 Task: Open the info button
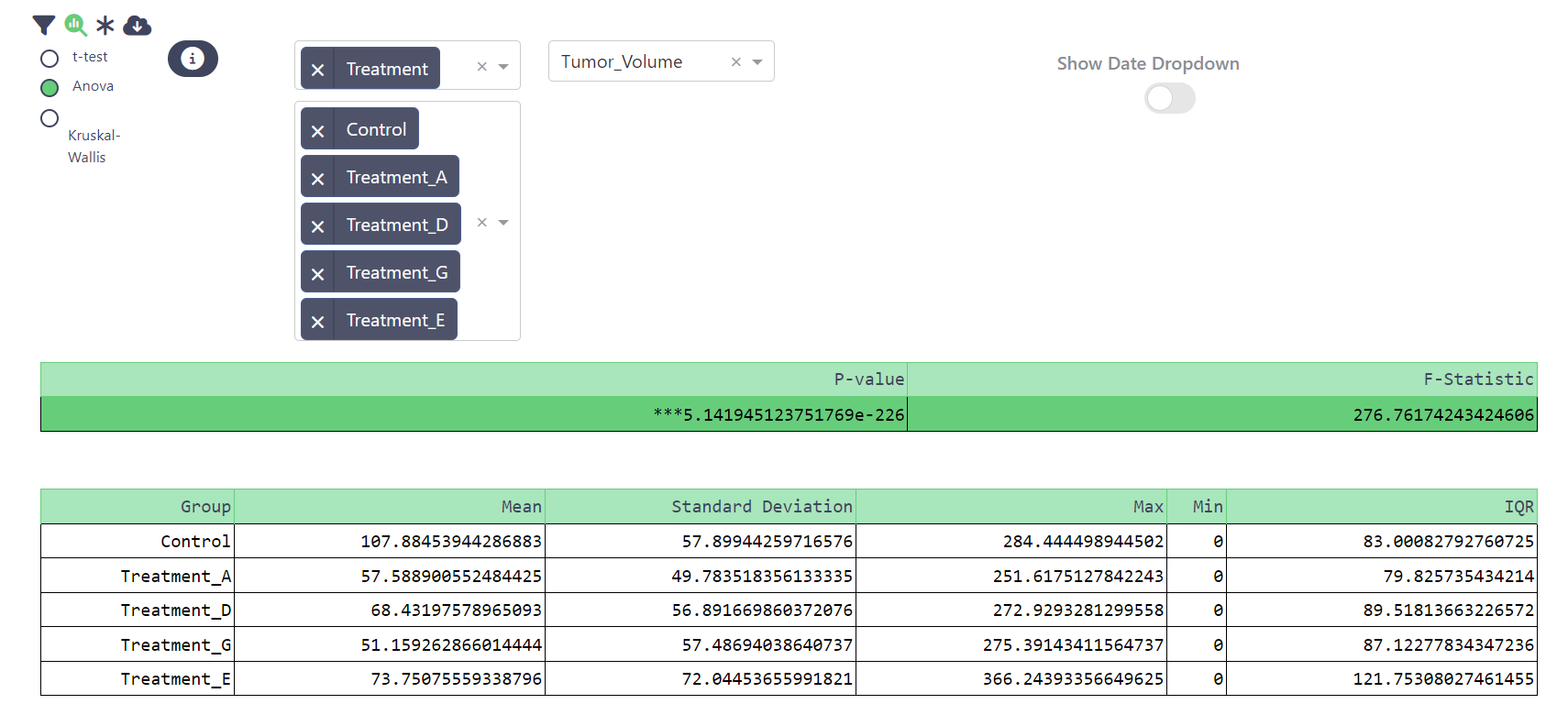pyautogui.click(x=193, y=59)
